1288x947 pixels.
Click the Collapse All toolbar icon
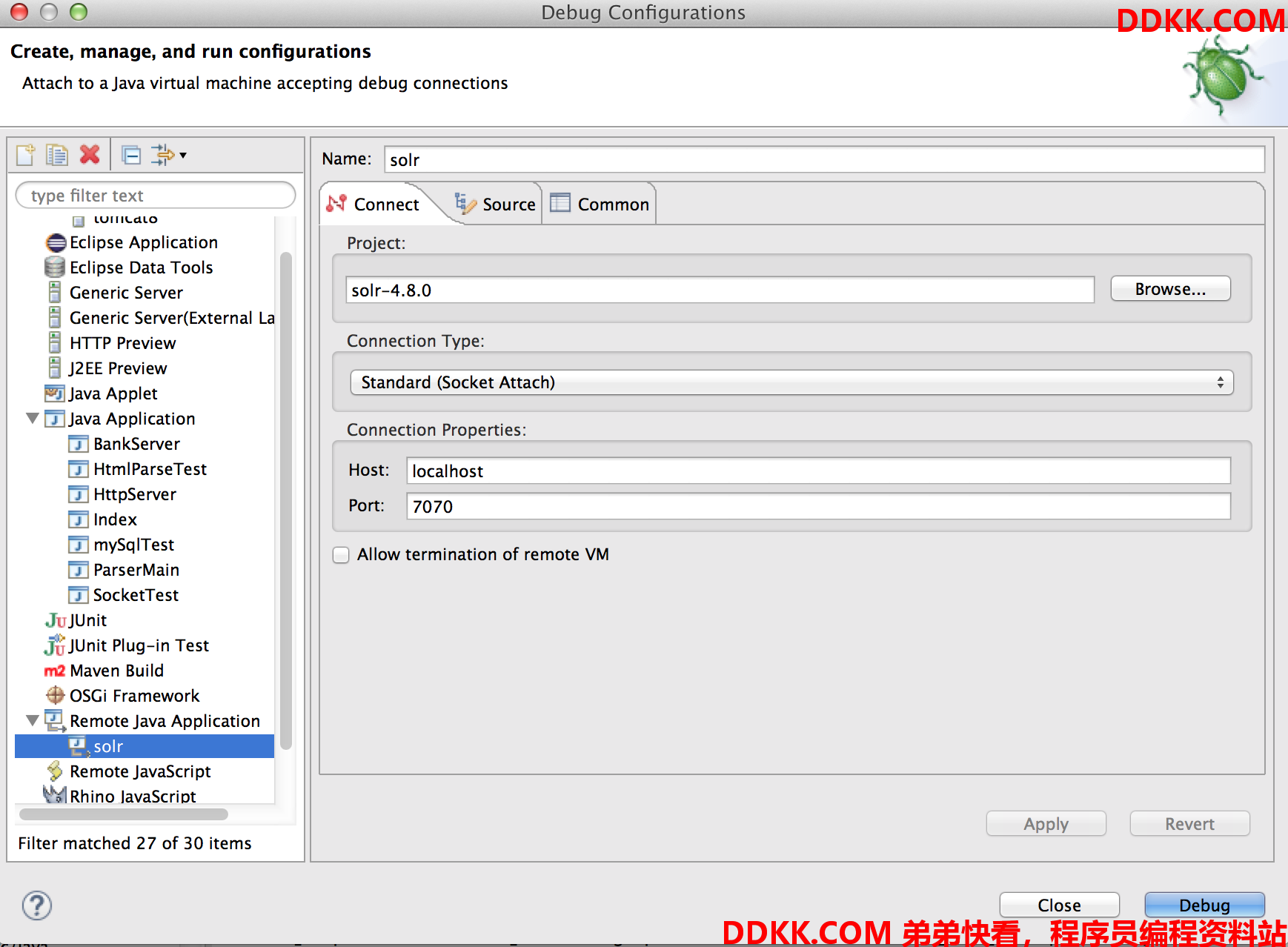point(131,155)
